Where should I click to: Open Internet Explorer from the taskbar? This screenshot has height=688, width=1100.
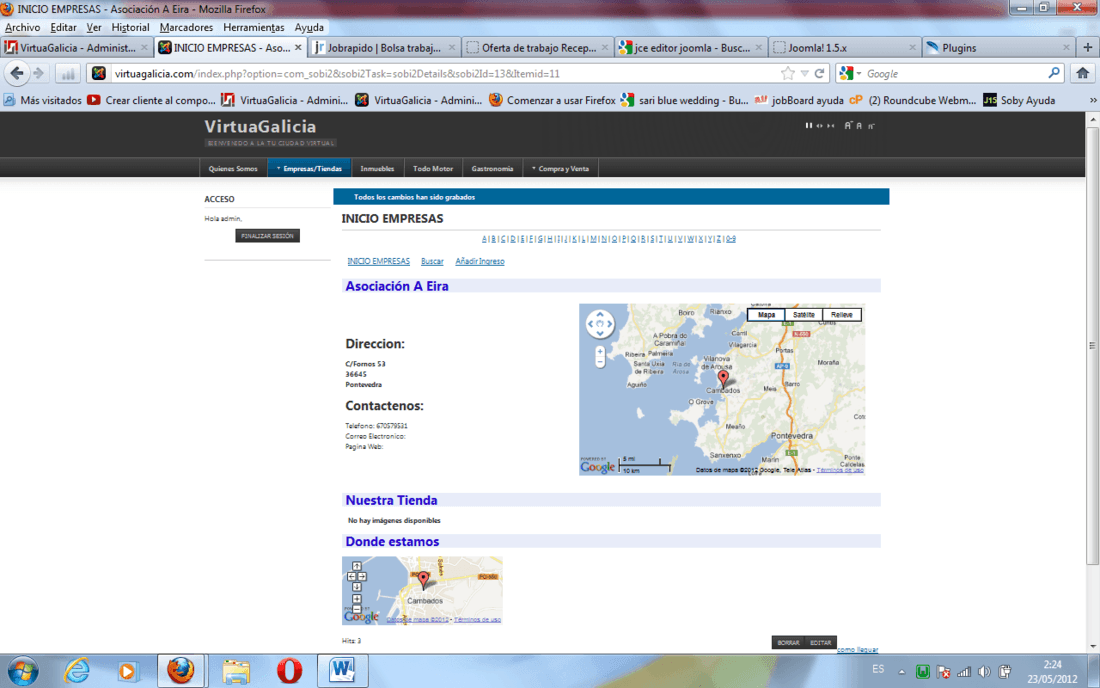click(x=76, y=671)
